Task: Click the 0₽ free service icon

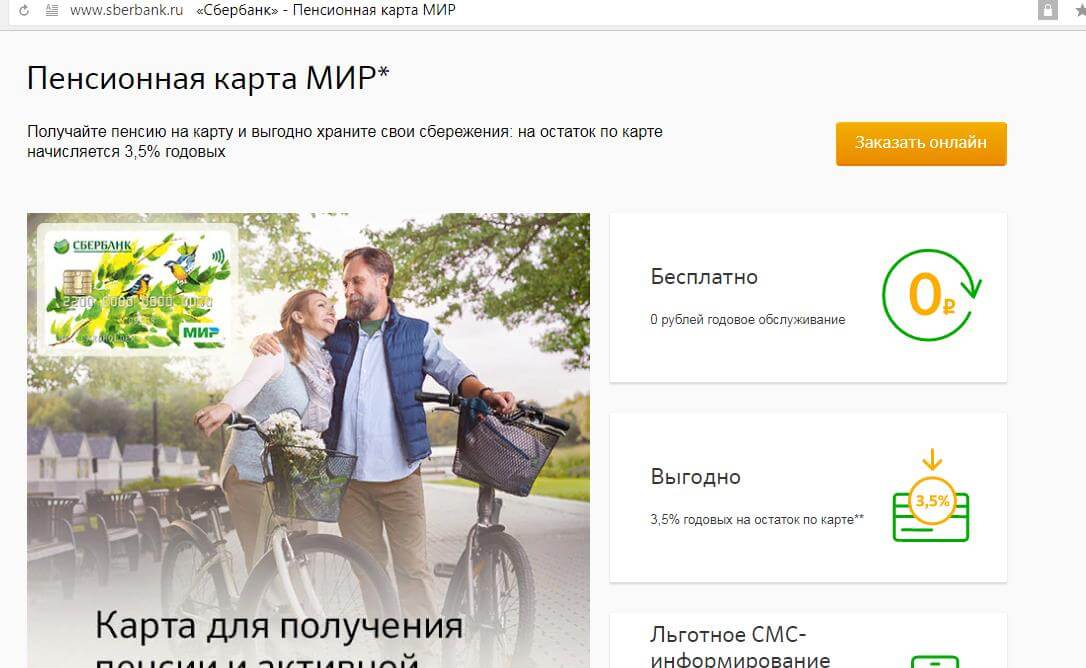Action: point(932,295)
